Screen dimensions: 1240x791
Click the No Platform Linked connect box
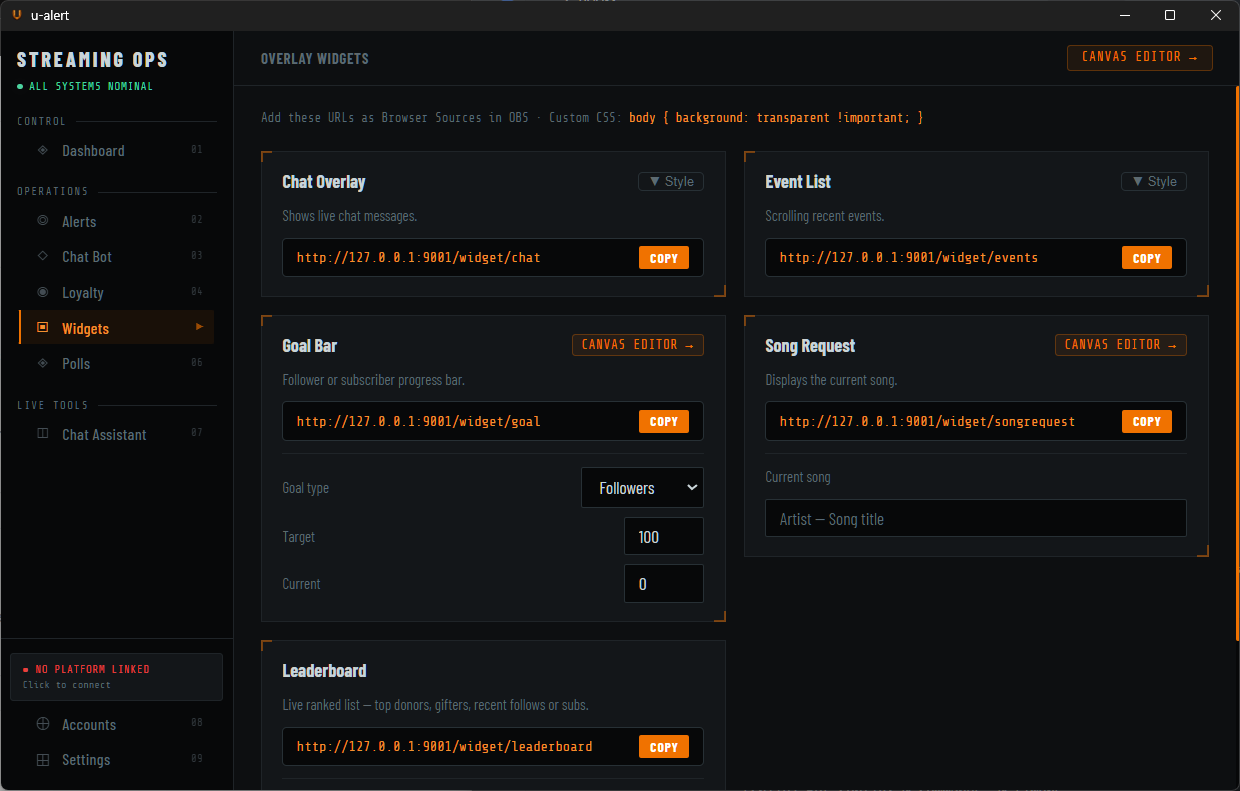click(x=116, y=677)
